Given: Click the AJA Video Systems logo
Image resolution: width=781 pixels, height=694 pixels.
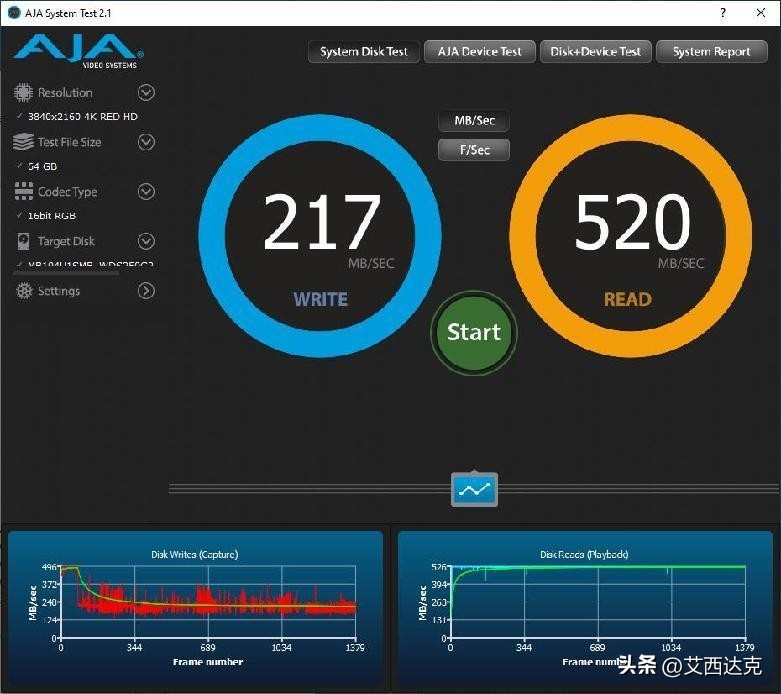Looking at the screenshot, I should coord(78,52).
